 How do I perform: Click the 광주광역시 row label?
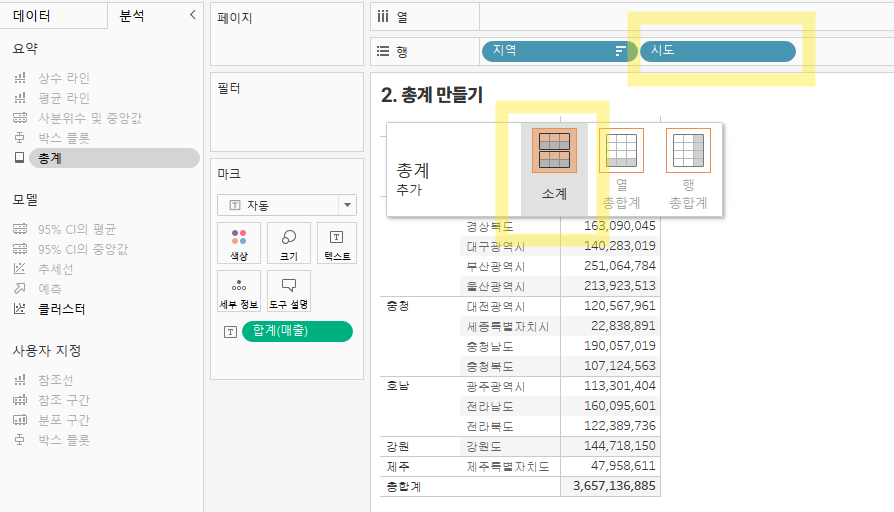(x=495, y=386)
